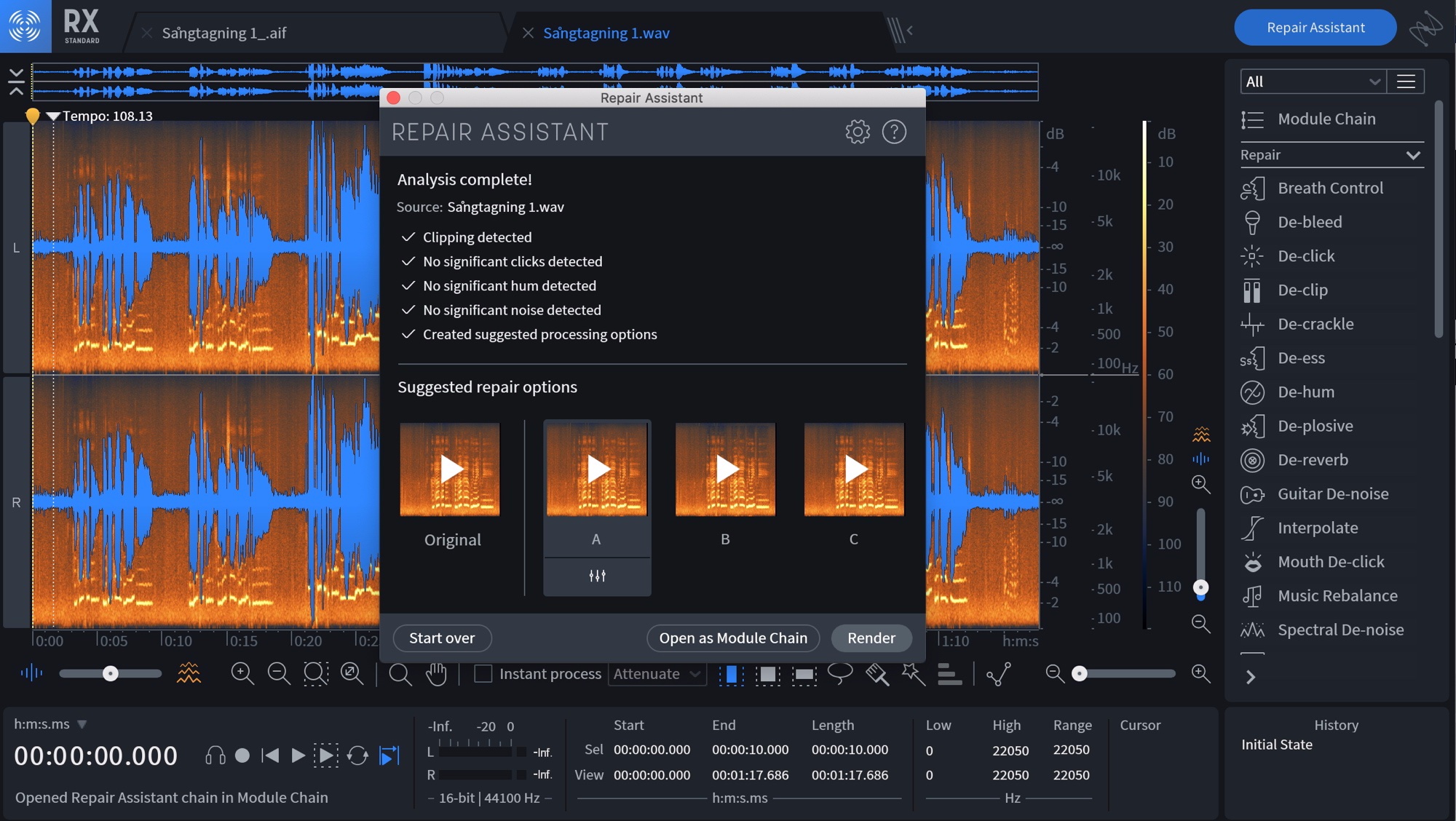1456x821 pixels.
Task: Toggle loop playback
Action: point(357,755)
